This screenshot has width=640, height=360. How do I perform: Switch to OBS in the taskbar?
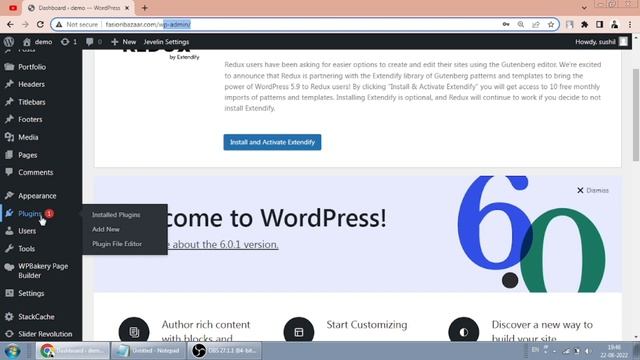coord(224,351)
